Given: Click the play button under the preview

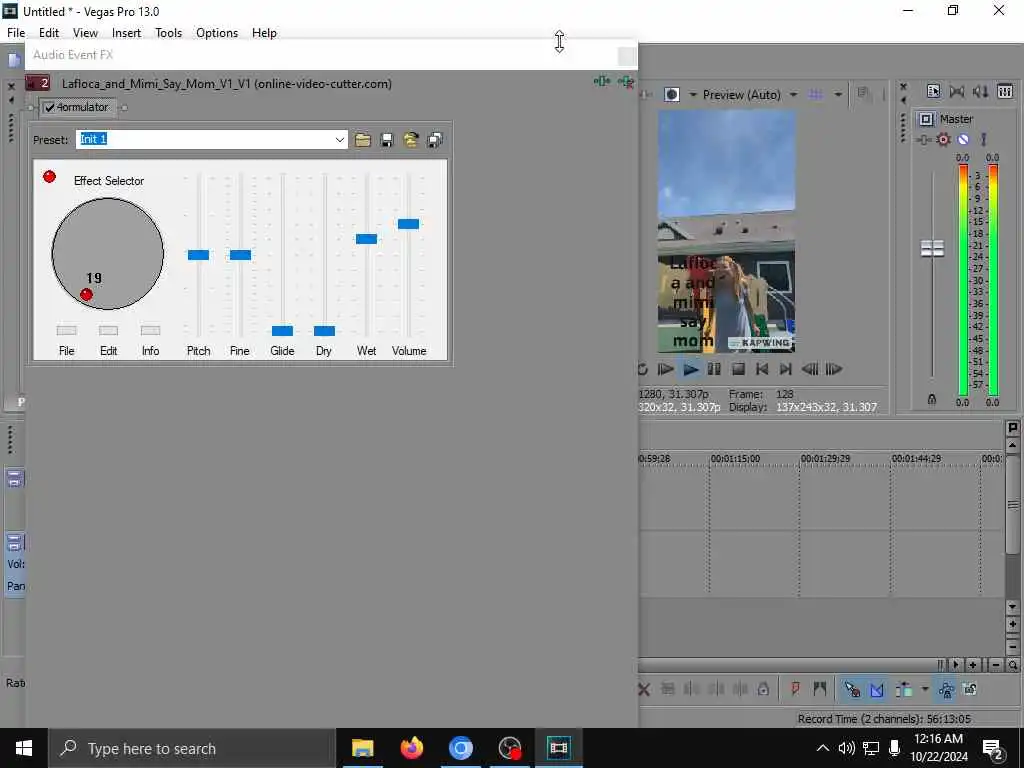Looking at the screenshot, I should (x=690, y=369).
